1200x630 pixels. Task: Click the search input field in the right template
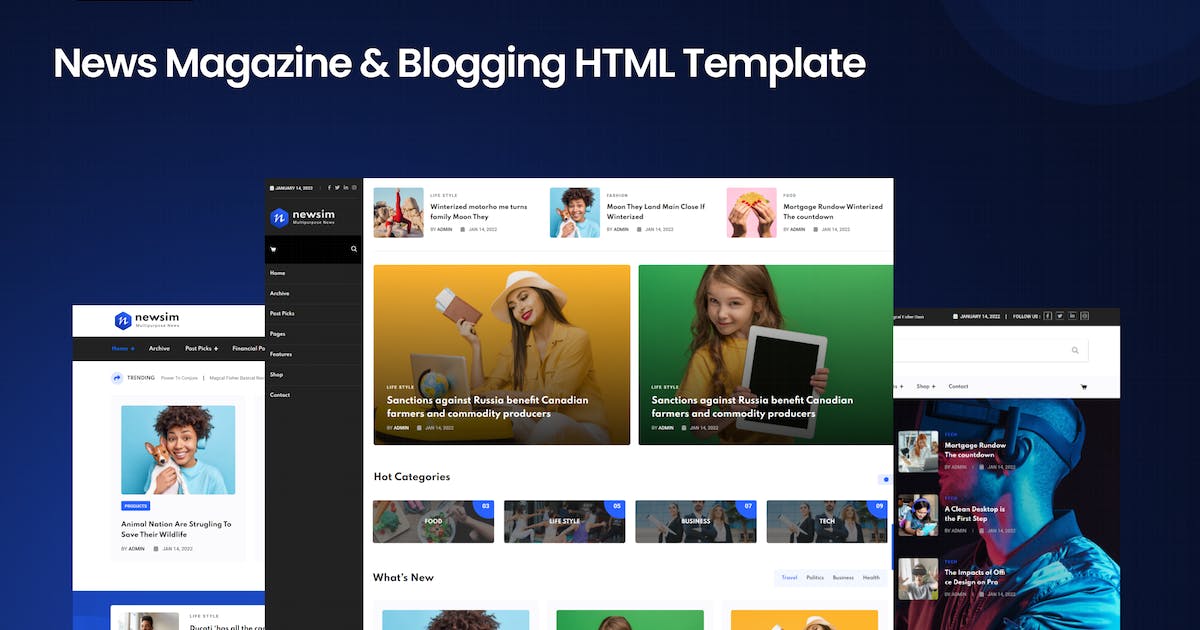tap(990, 350)
